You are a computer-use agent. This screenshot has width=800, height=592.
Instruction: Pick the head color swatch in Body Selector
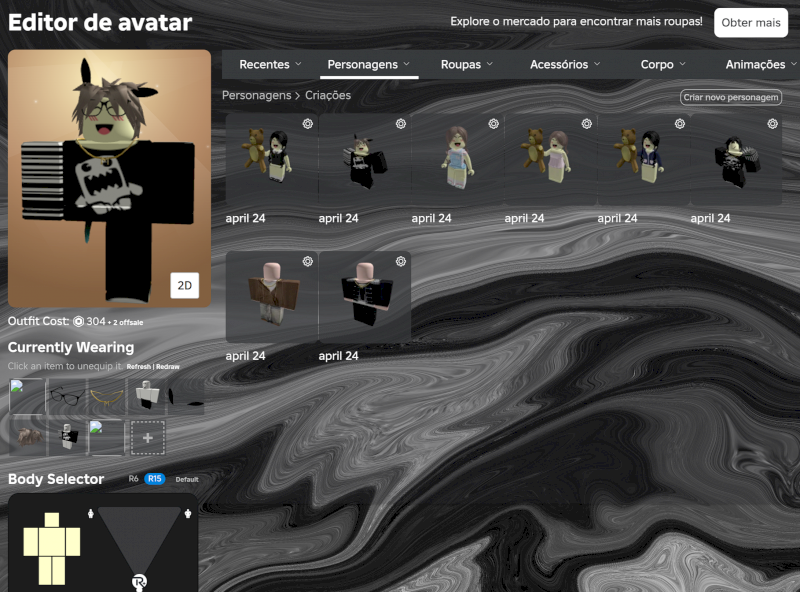coord(52,520)
